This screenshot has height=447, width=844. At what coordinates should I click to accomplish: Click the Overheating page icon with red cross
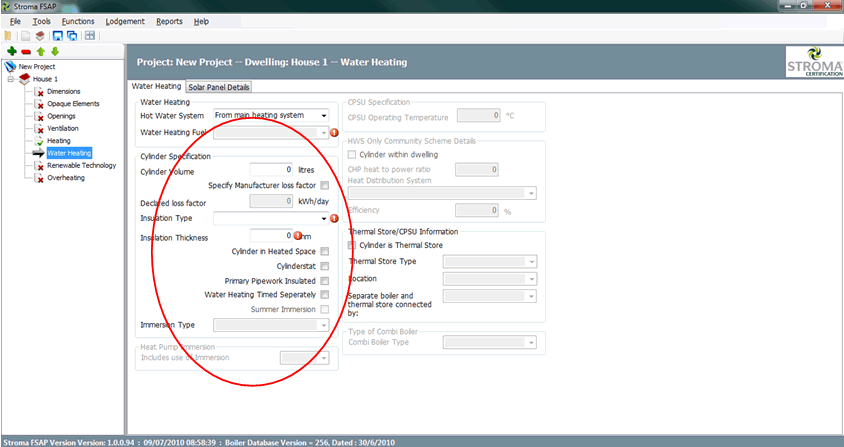point(39,178)
